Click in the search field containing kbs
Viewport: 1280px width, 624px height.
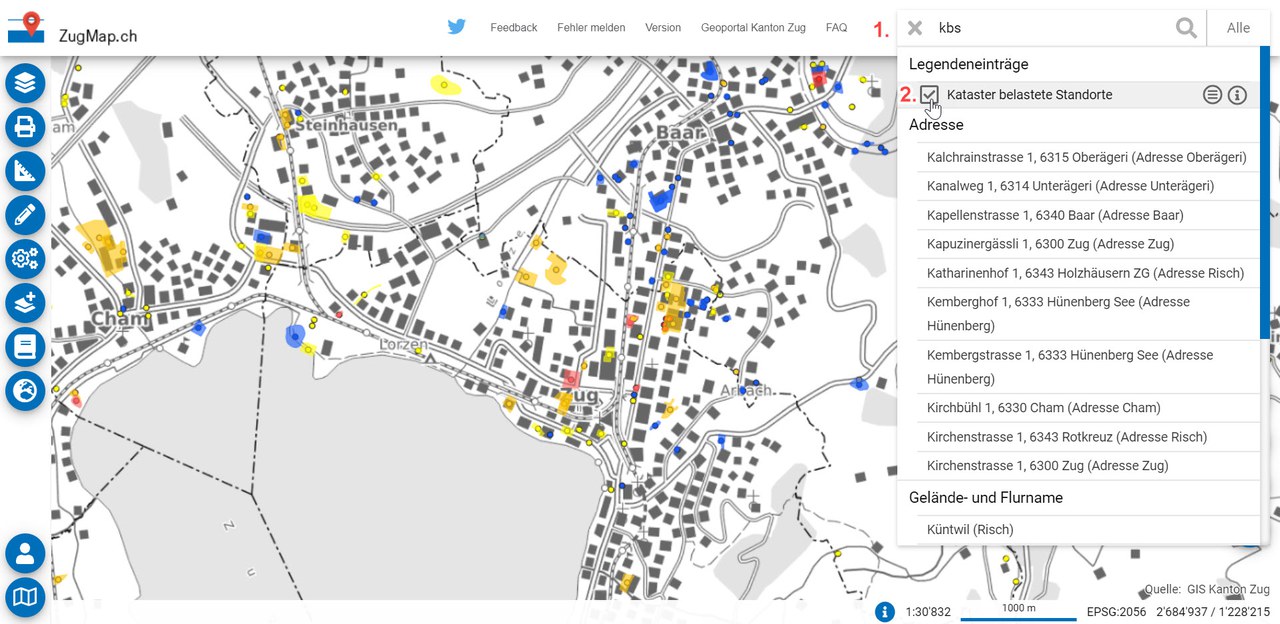tap(1050, 28)
